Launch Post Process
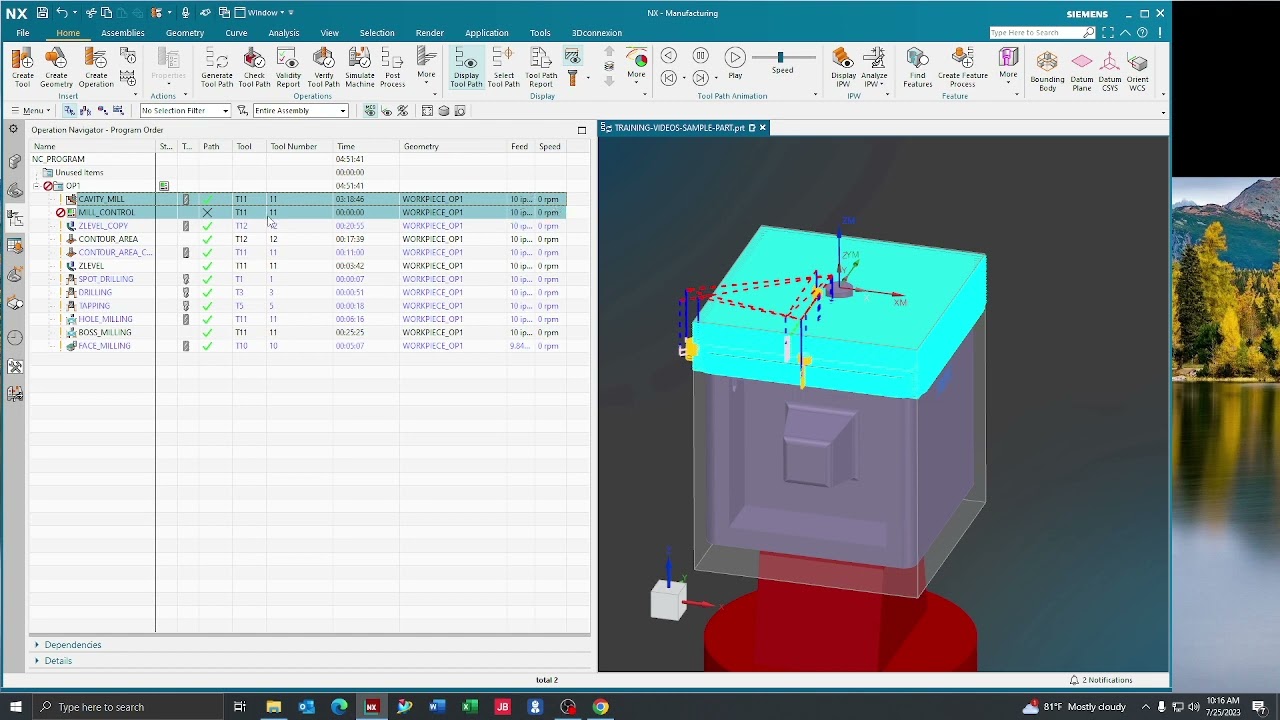1280x720 pixels. (x=393, y=67)
